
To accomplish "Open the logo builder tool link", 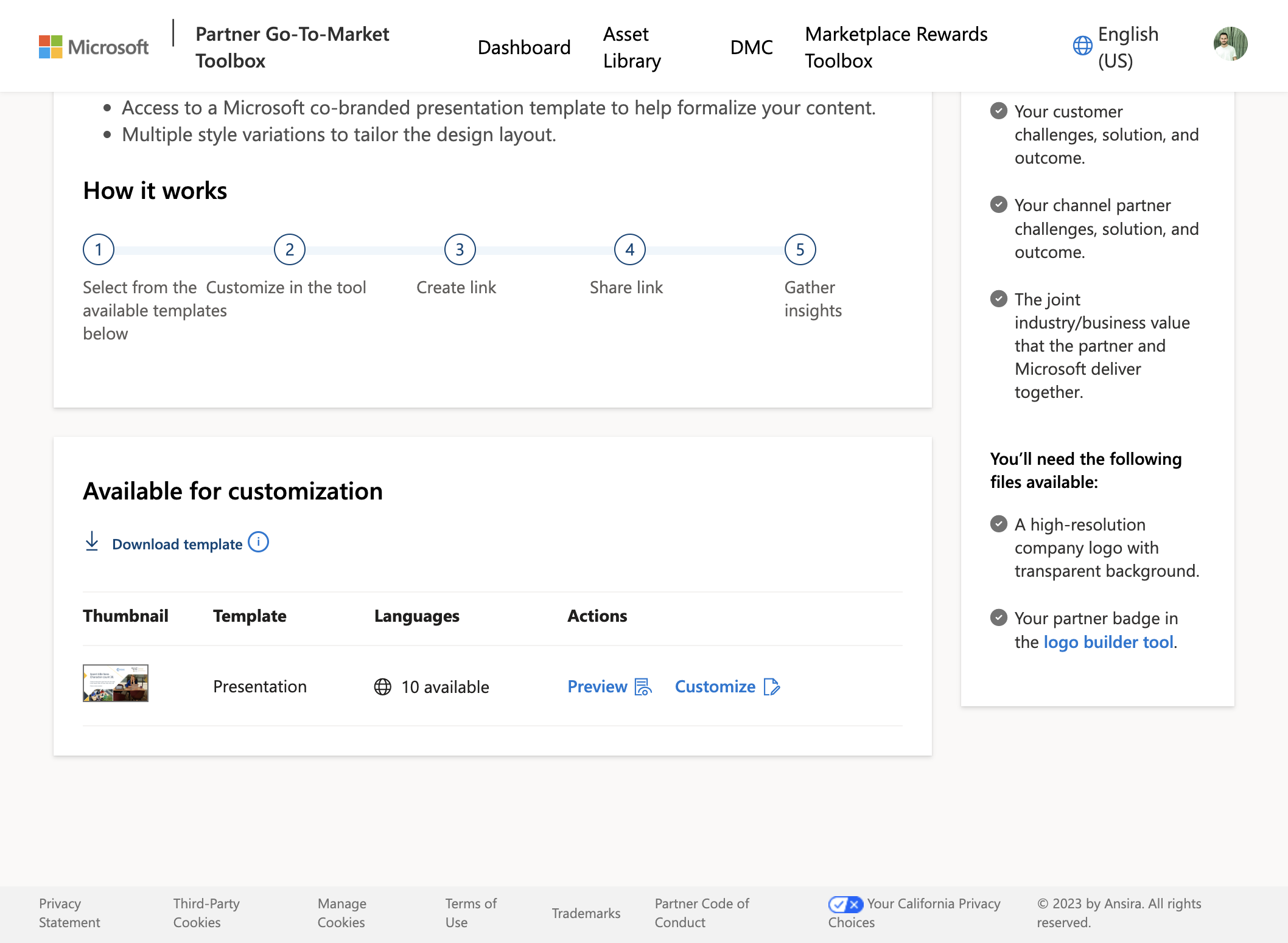I will pos(1108,642).
